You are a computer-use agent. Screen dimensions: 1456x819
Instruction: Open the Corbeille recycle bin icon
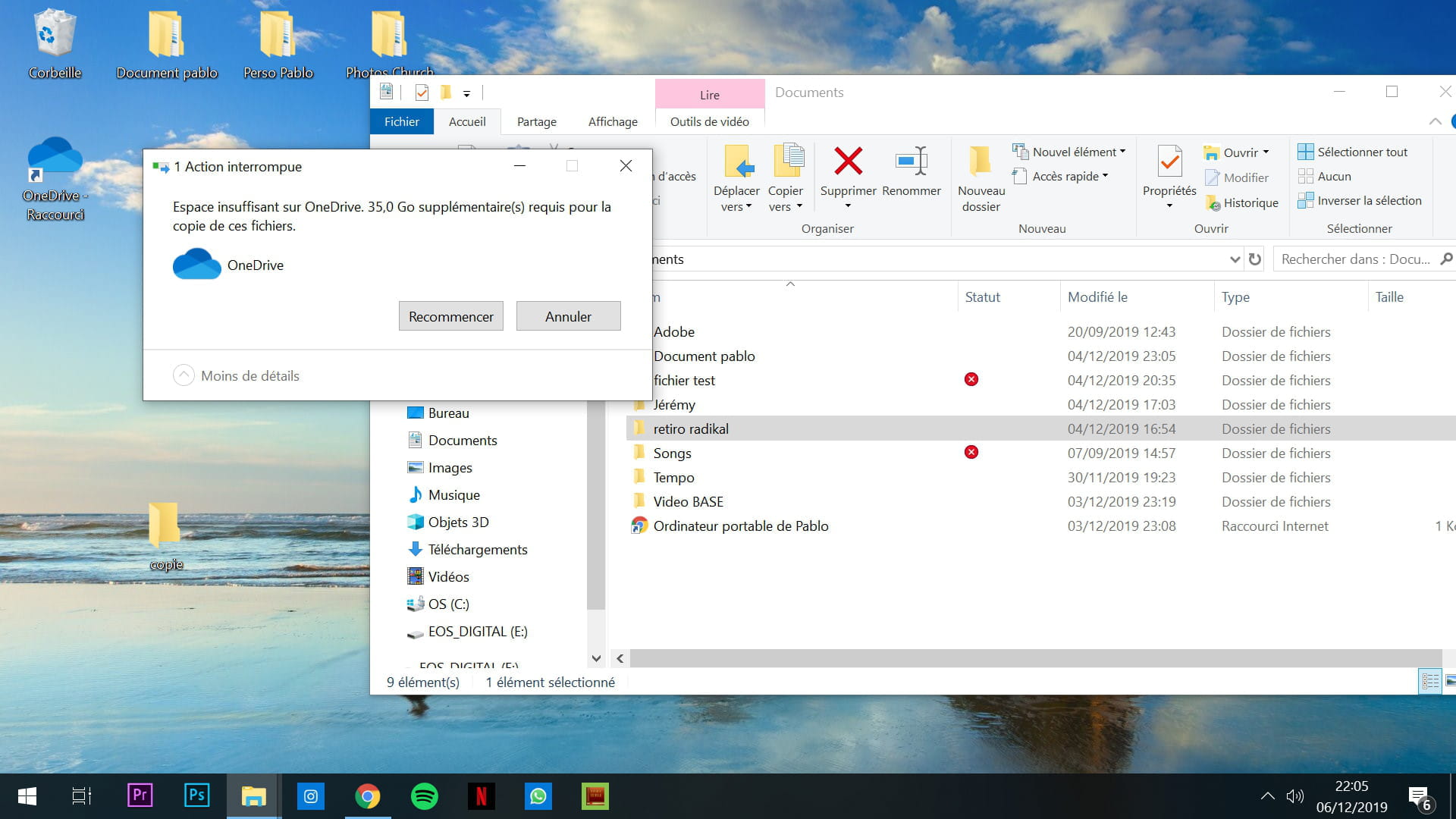(55, 44)
